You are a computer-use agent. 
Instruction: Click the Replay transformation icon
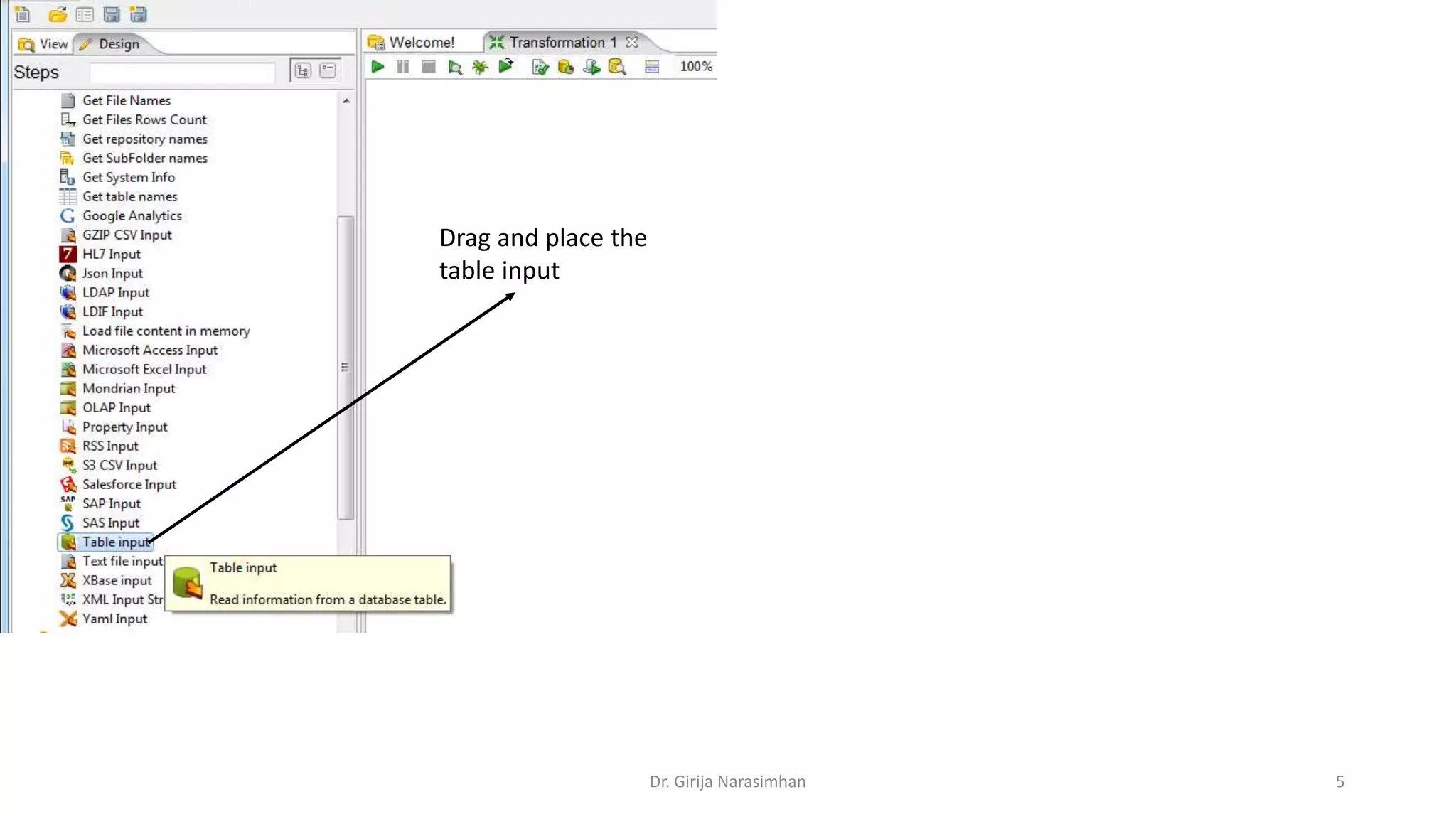506,67
